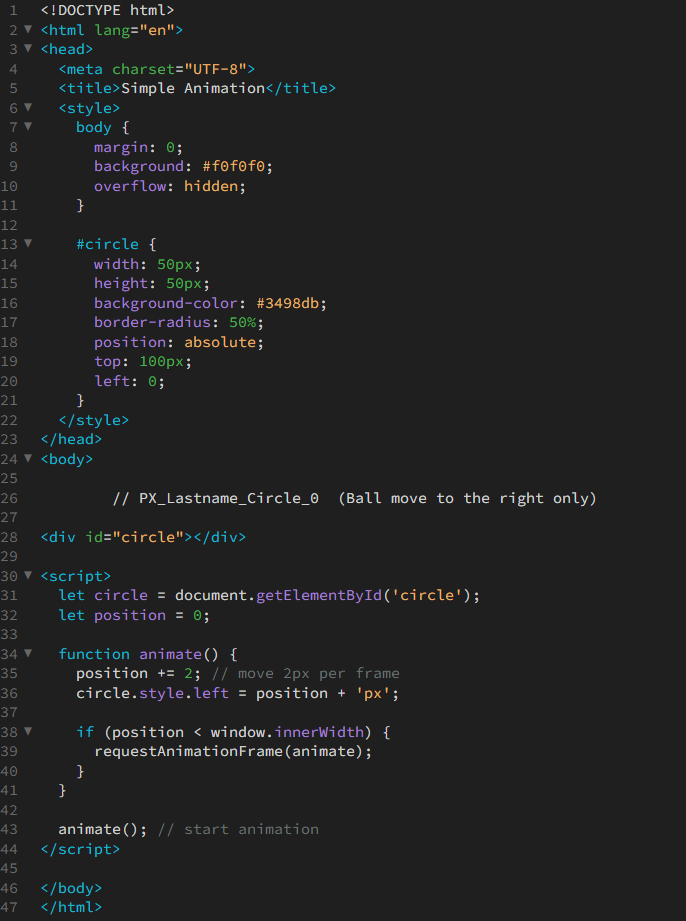Place cursor on requestAnimationFrame call

[188, 752]
